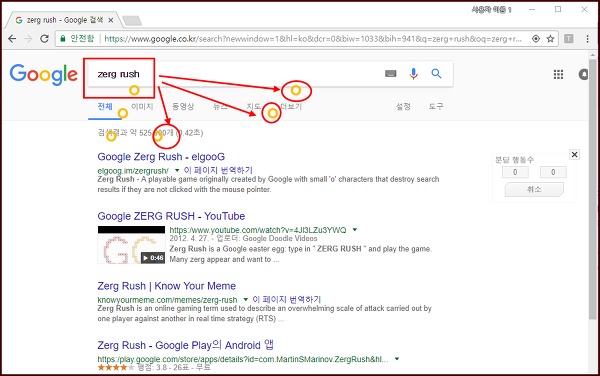The width and height of the screenshot is (600, 376).
Task: Click the Google logo
Action: coord(44,75)
